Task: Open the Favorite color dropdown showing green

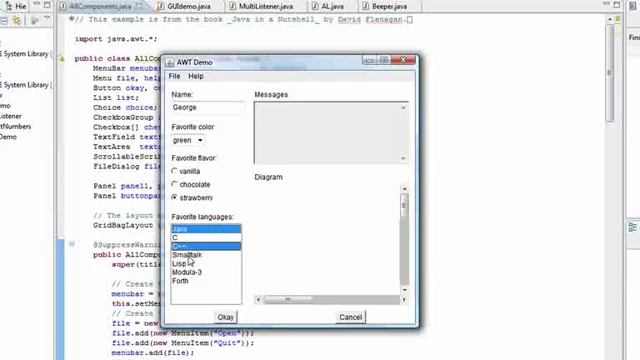Action: (188, 140)
